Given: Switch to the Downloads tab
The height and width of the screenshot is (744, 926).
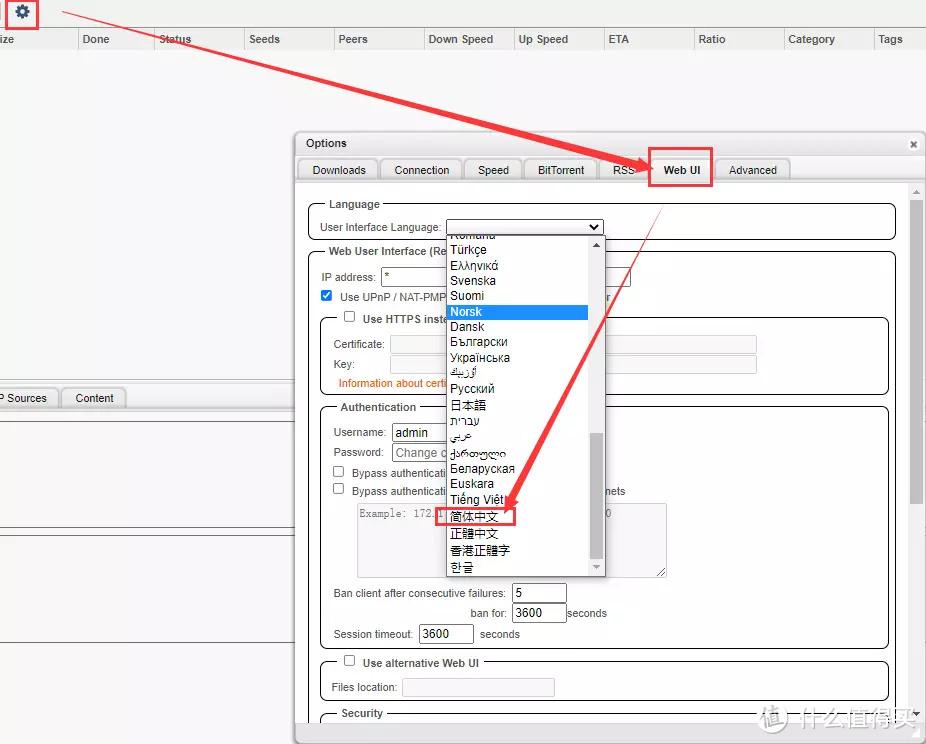Looking at the screenshot, I should [339, 170].
